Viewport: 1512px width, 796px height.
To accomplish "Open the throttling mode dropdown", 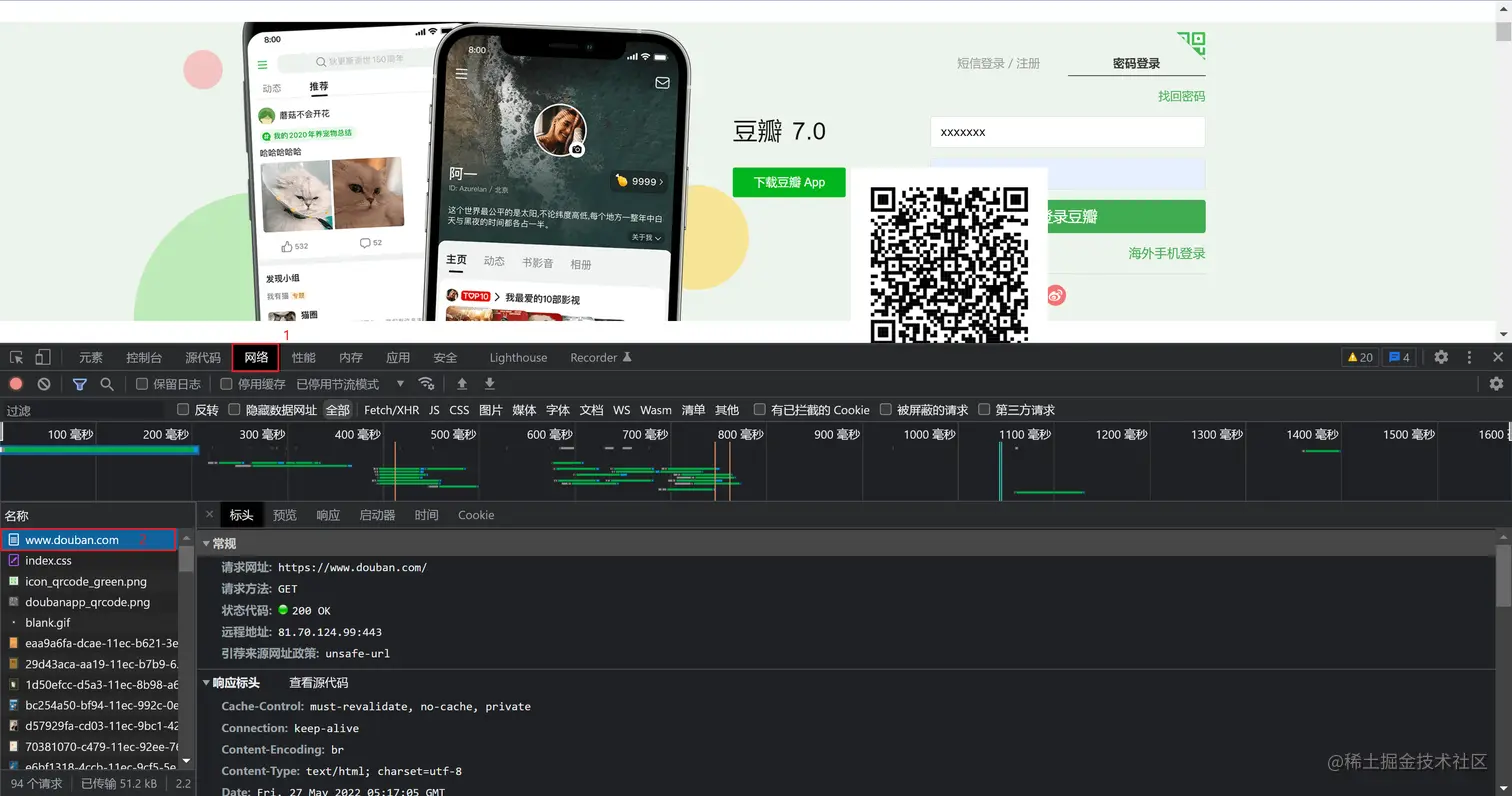I will (350, 384).
